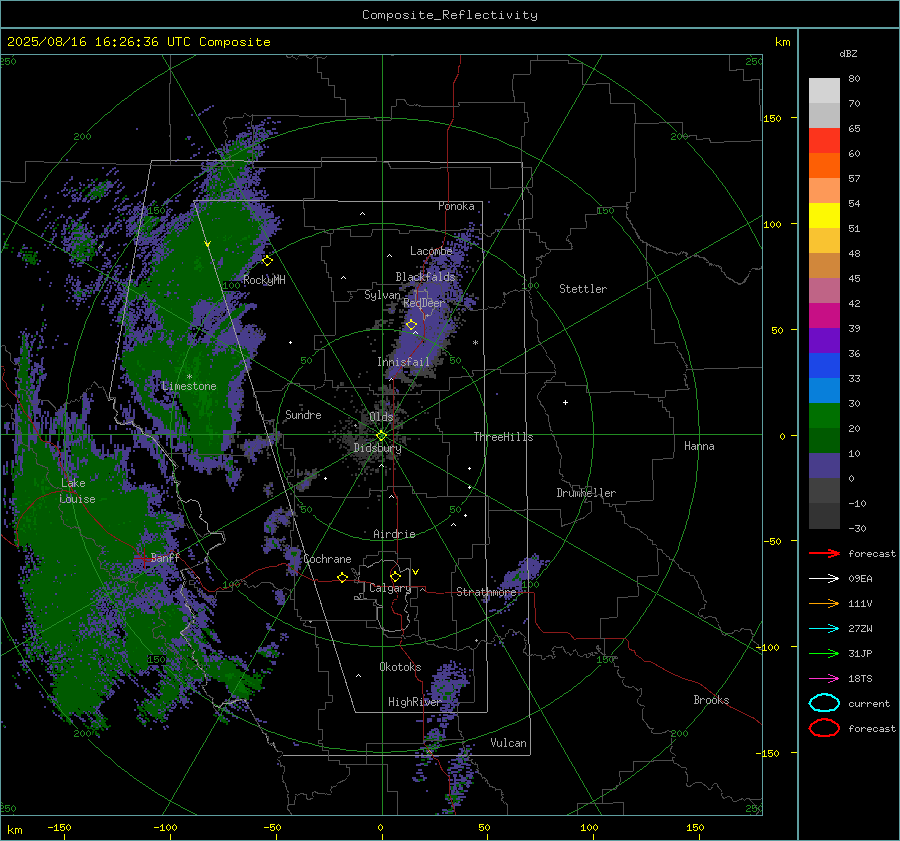
Task: Click the Calgary city label
Action: point(390,588)
